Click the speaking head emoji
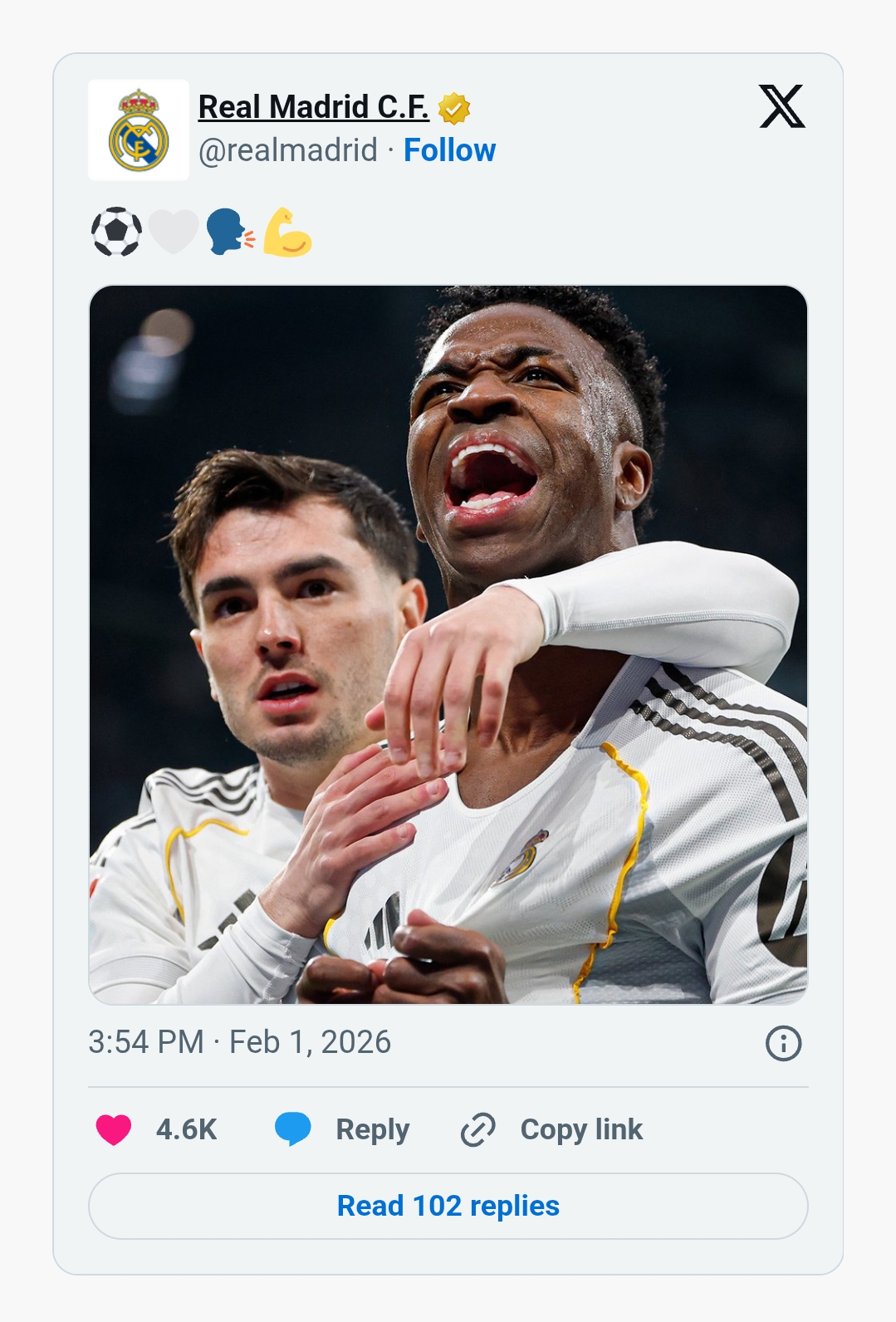The height and width of the screenshot is (1322, 896). coord(230,232)
